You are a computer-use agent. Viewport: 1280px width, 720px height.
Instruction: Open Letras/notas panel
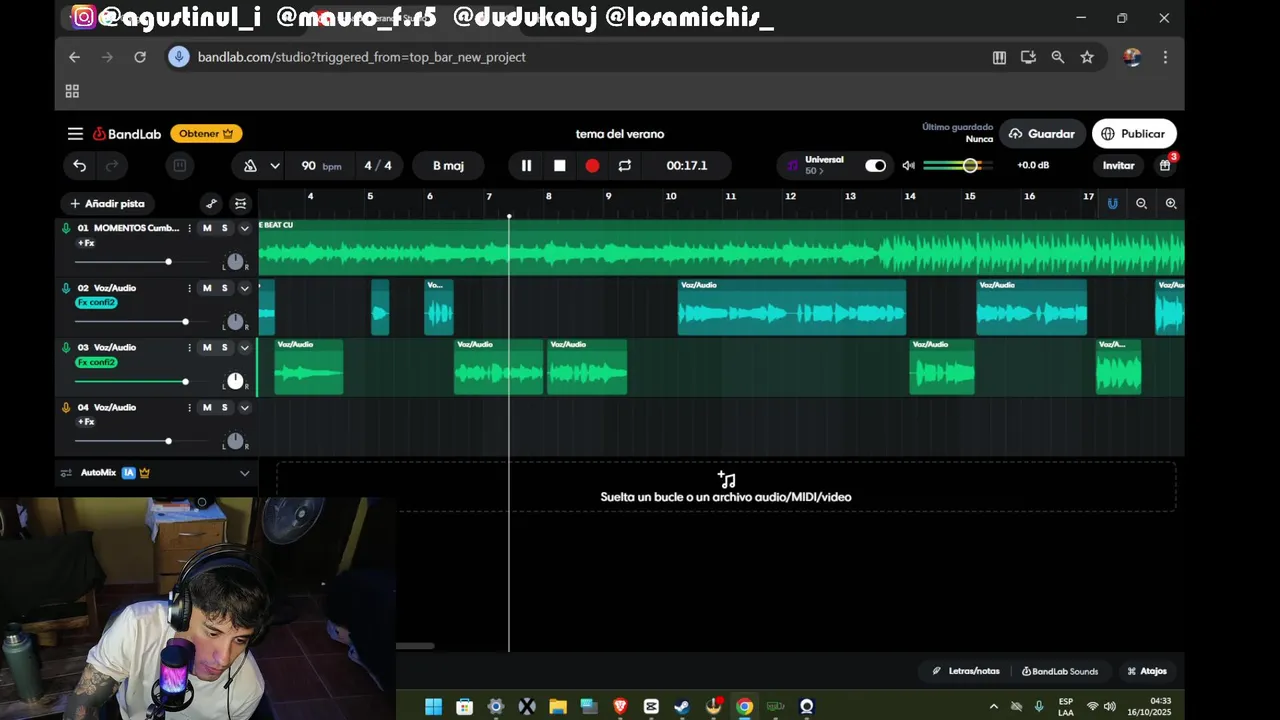966,671
